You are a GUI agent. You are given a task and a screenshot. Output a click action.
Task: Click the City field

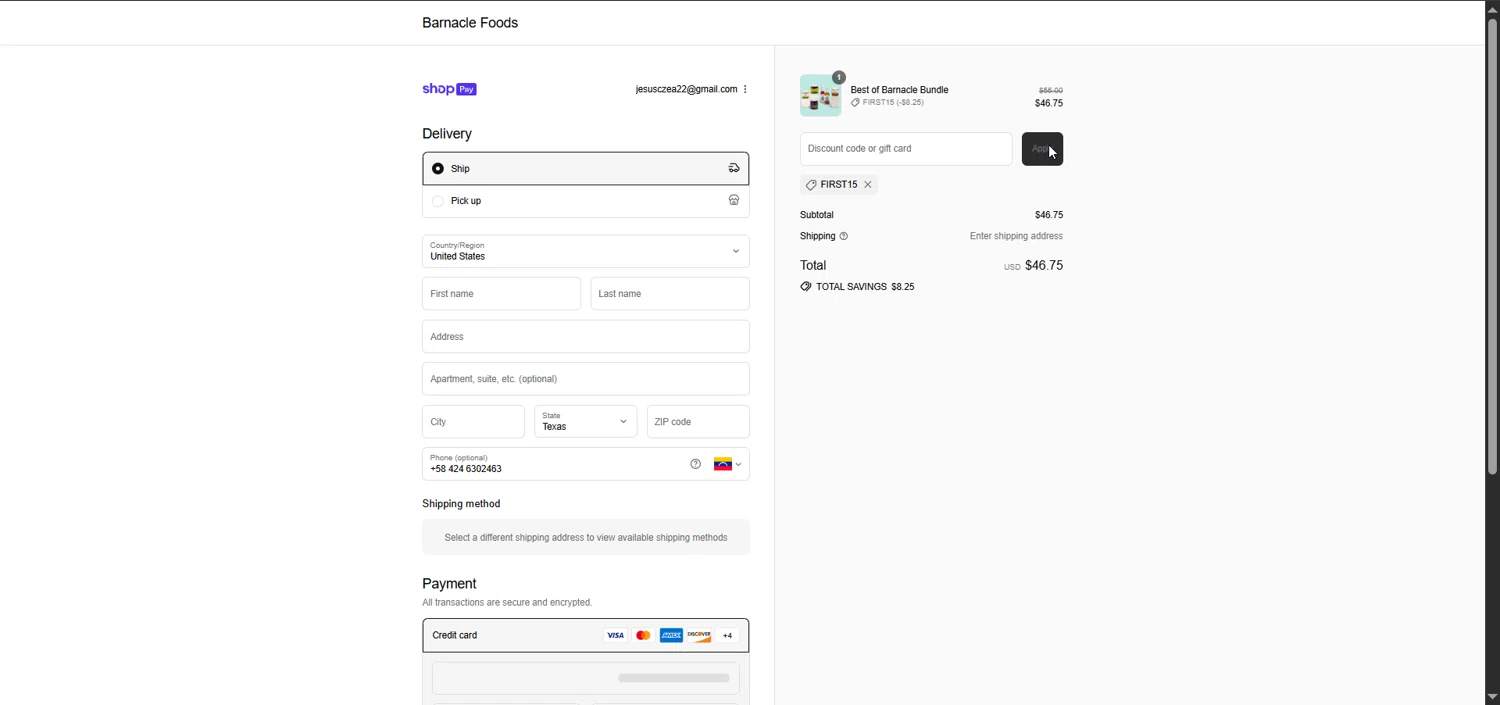(473, 421)
